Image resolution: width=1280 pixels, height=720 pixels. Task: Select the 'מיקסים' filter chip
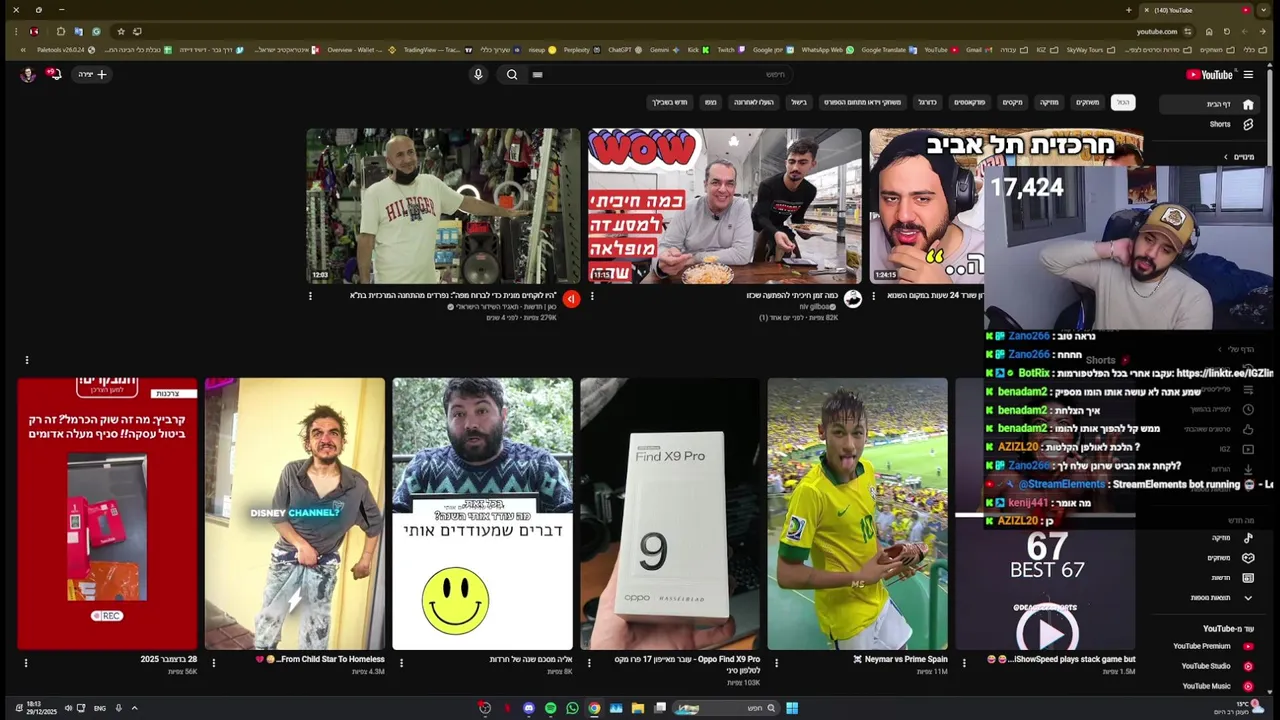(x=1013, y=102)
